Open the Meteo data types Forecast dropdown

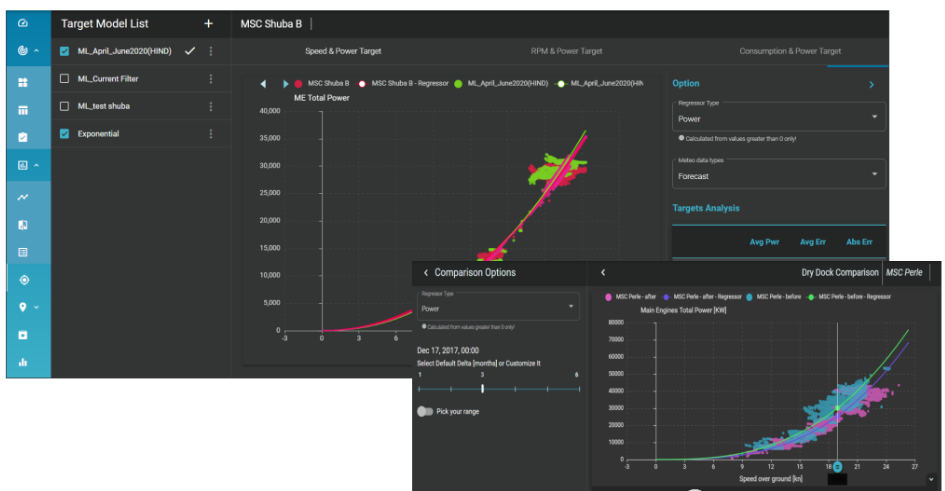[778, 175]
